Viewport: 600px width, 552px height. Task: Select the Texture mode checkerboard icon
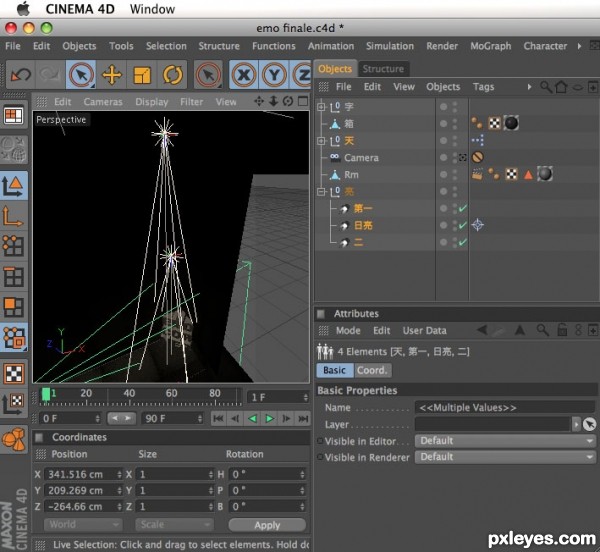[13, 373]
